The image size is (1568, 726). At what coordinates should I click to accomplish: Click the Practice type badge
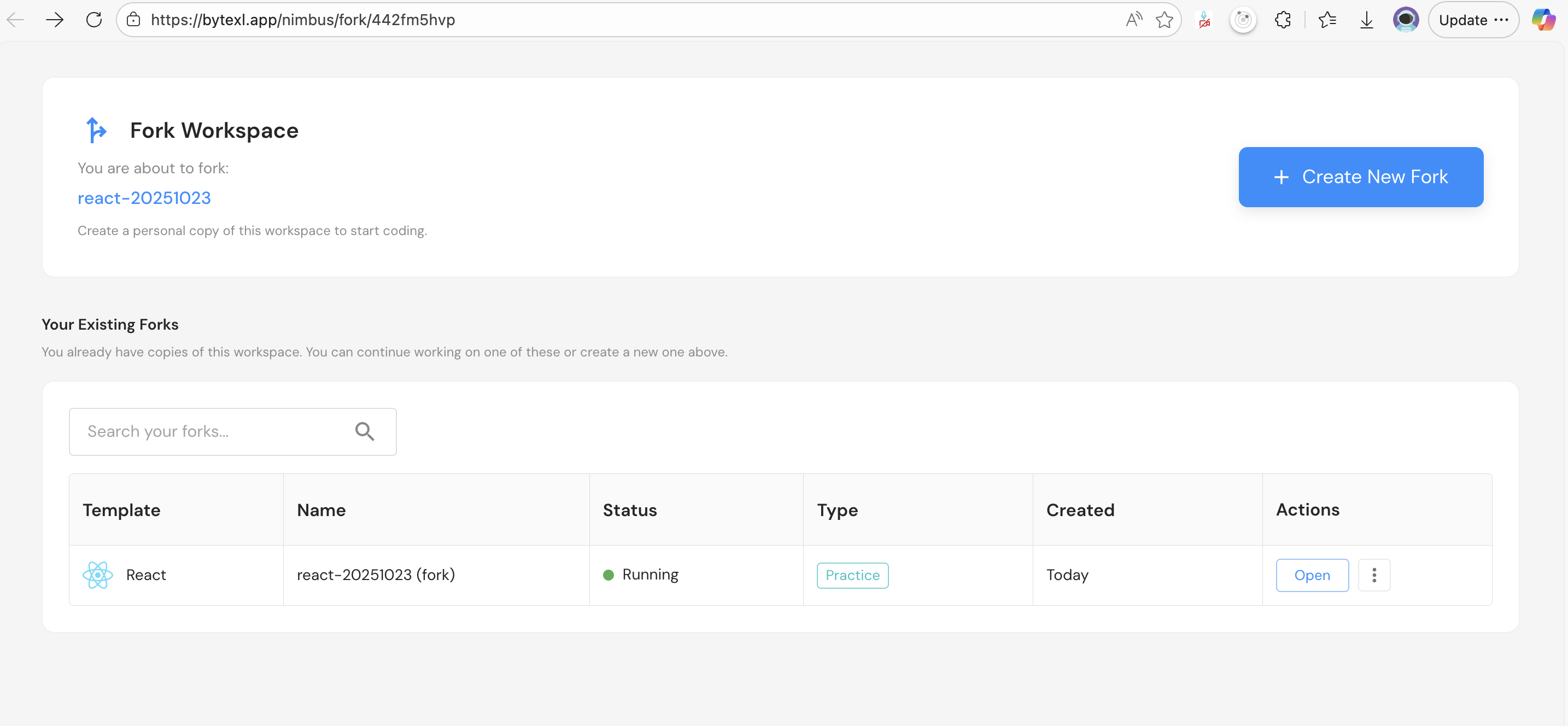point(852,575)
